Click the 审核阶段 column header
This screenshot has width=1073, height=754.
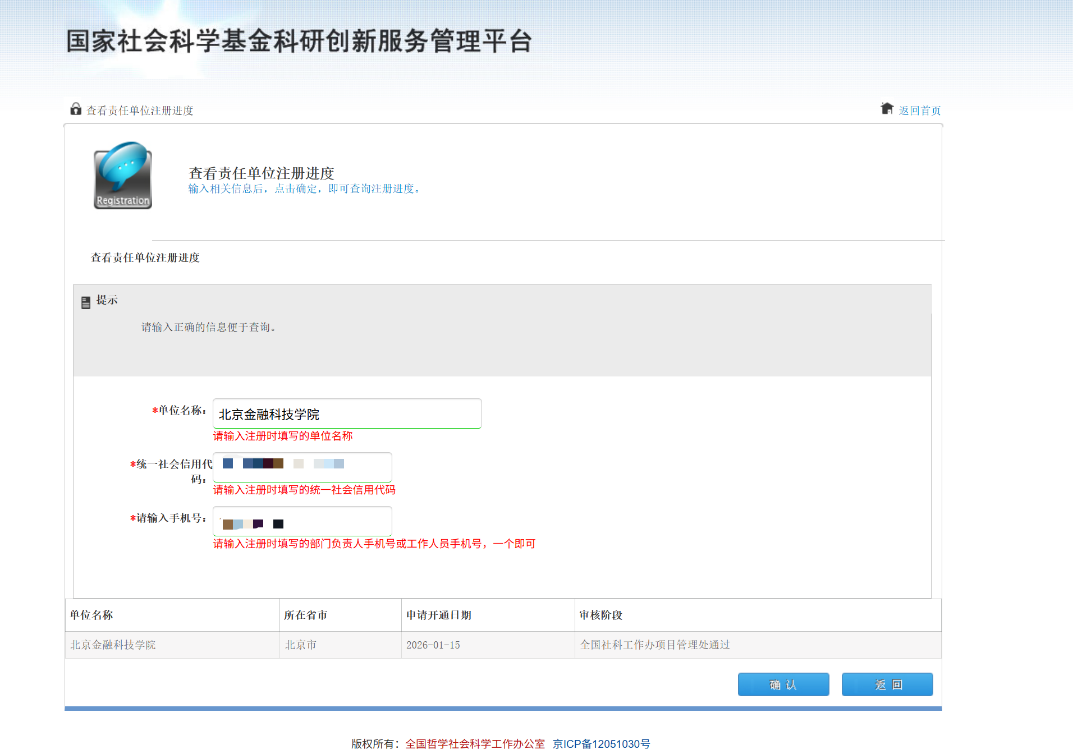[600, 615]
